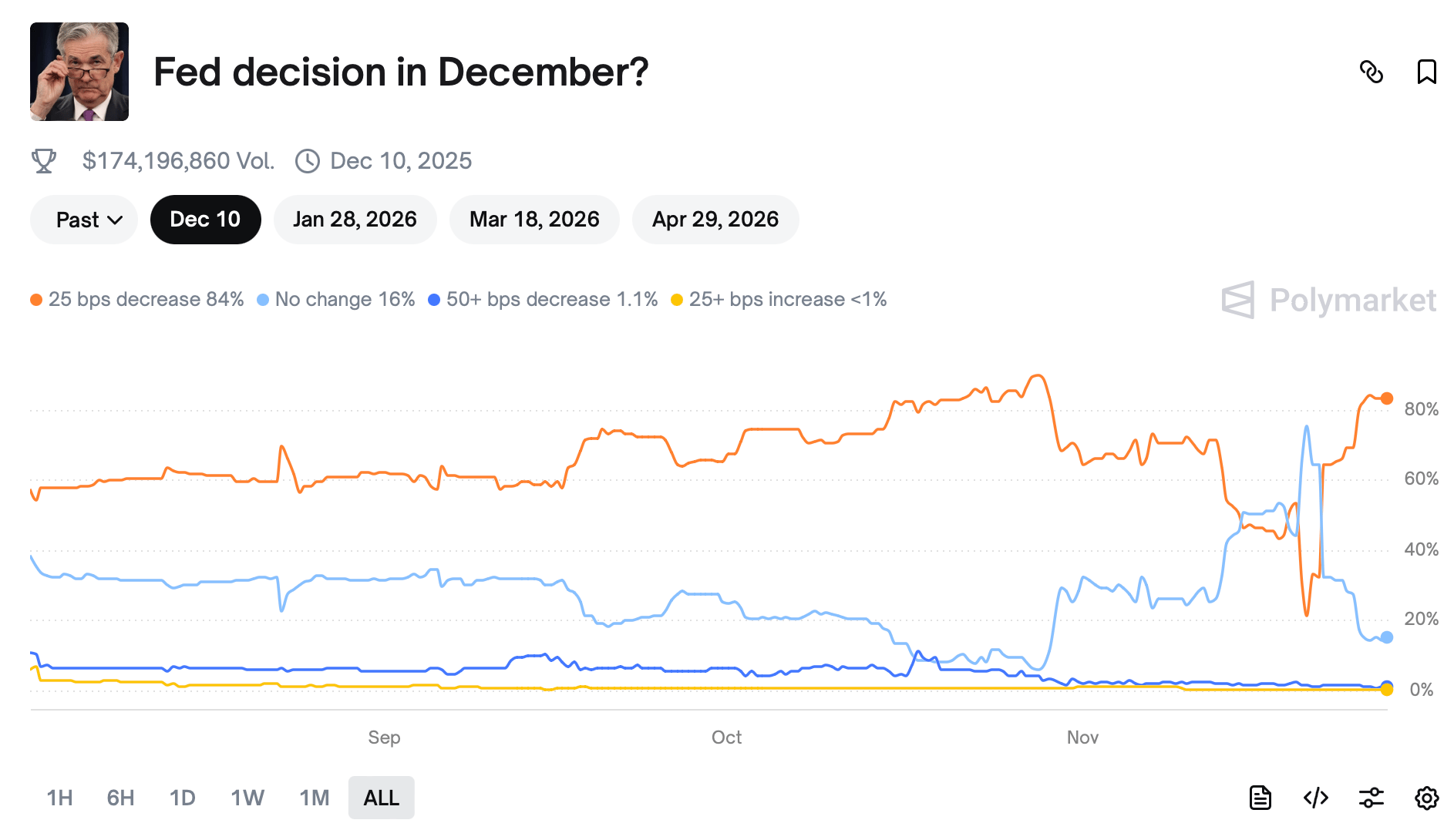1454x840 pixels.
Task: Copy the market link icon
Action: [x=1371, y=72]
